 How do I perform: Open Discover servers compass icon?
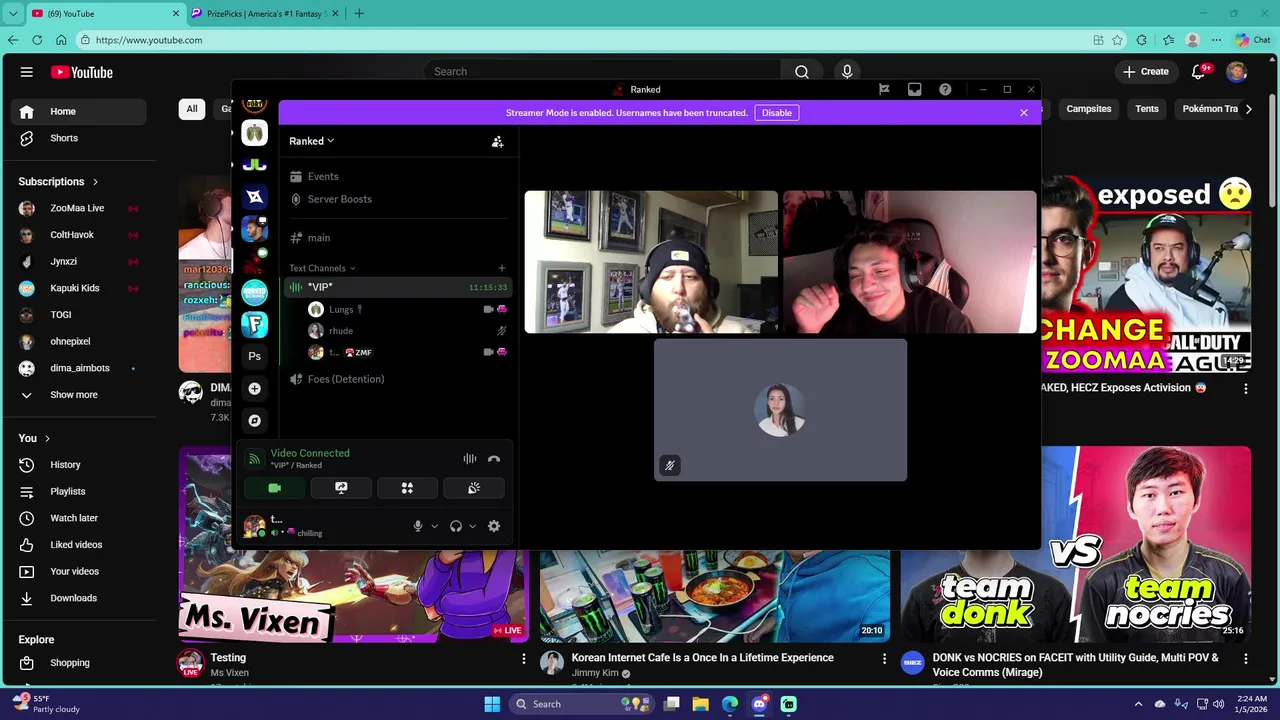(x=254, y=421)
